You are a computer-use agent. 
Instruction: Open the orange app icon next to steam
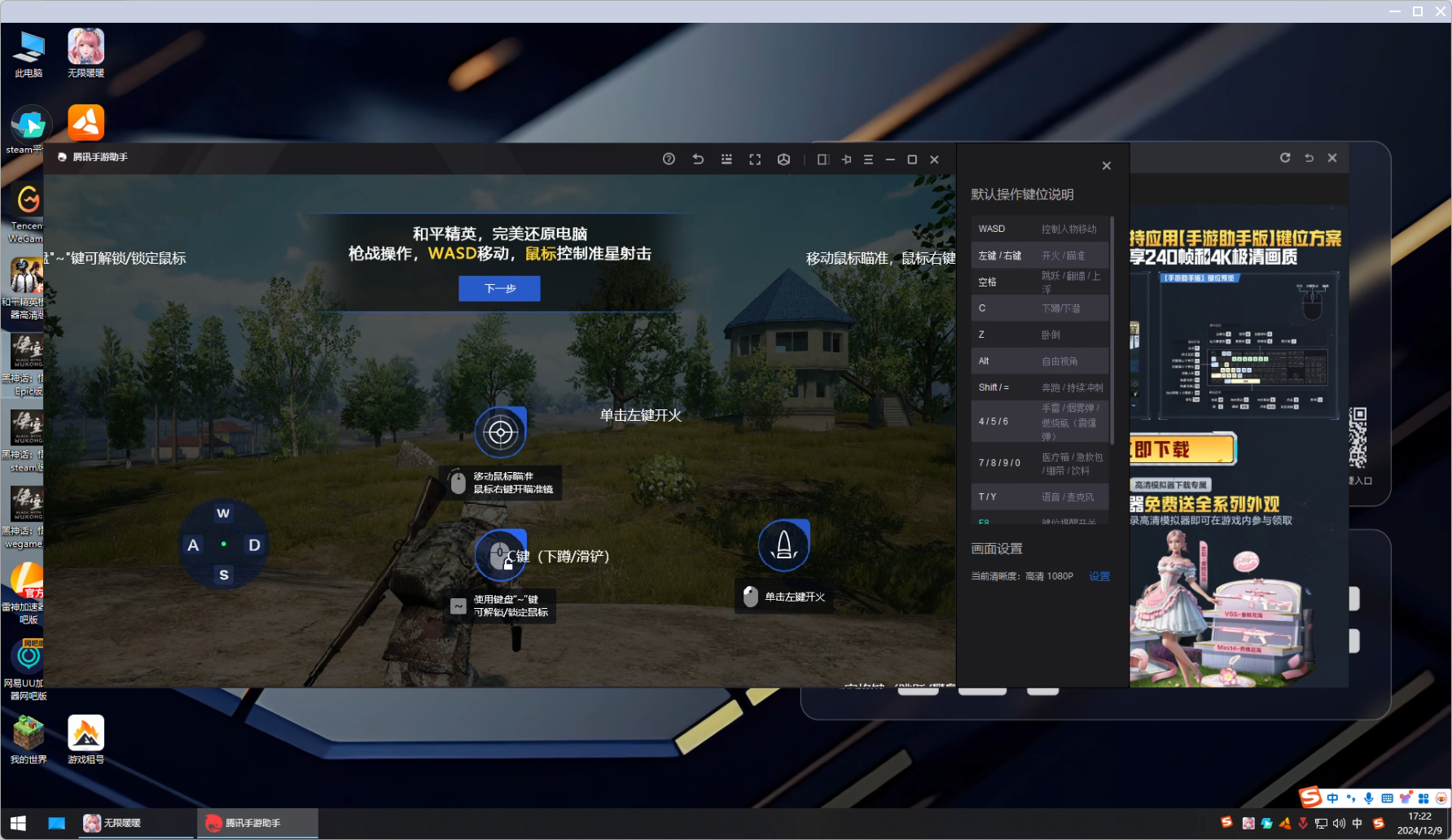click(86, 123)
